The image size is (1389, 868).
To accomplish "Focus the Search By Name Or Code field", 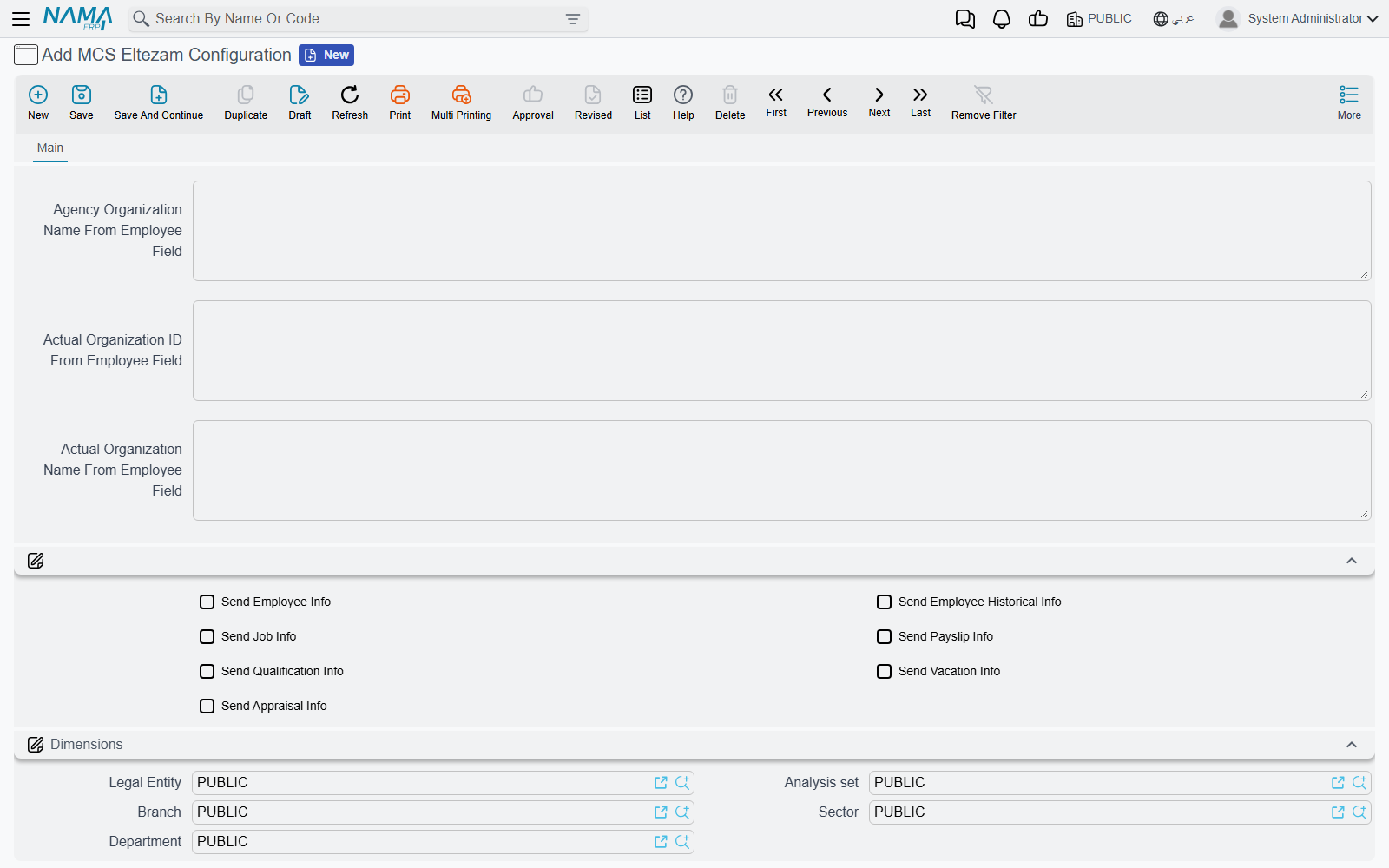I will tap(359, 19).
